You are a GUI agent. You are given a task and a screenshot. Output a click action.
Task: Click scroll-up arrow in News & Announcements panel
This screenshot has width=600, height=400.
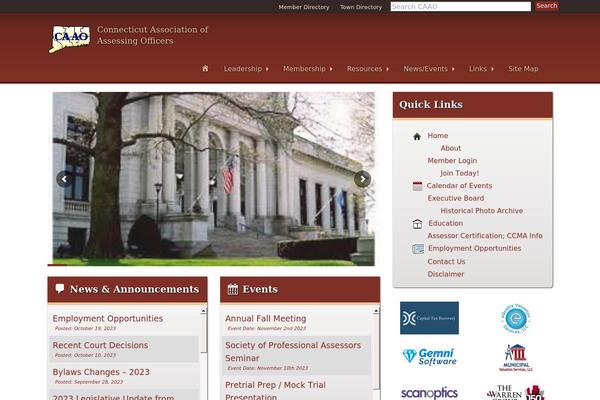tap(204, 311)
